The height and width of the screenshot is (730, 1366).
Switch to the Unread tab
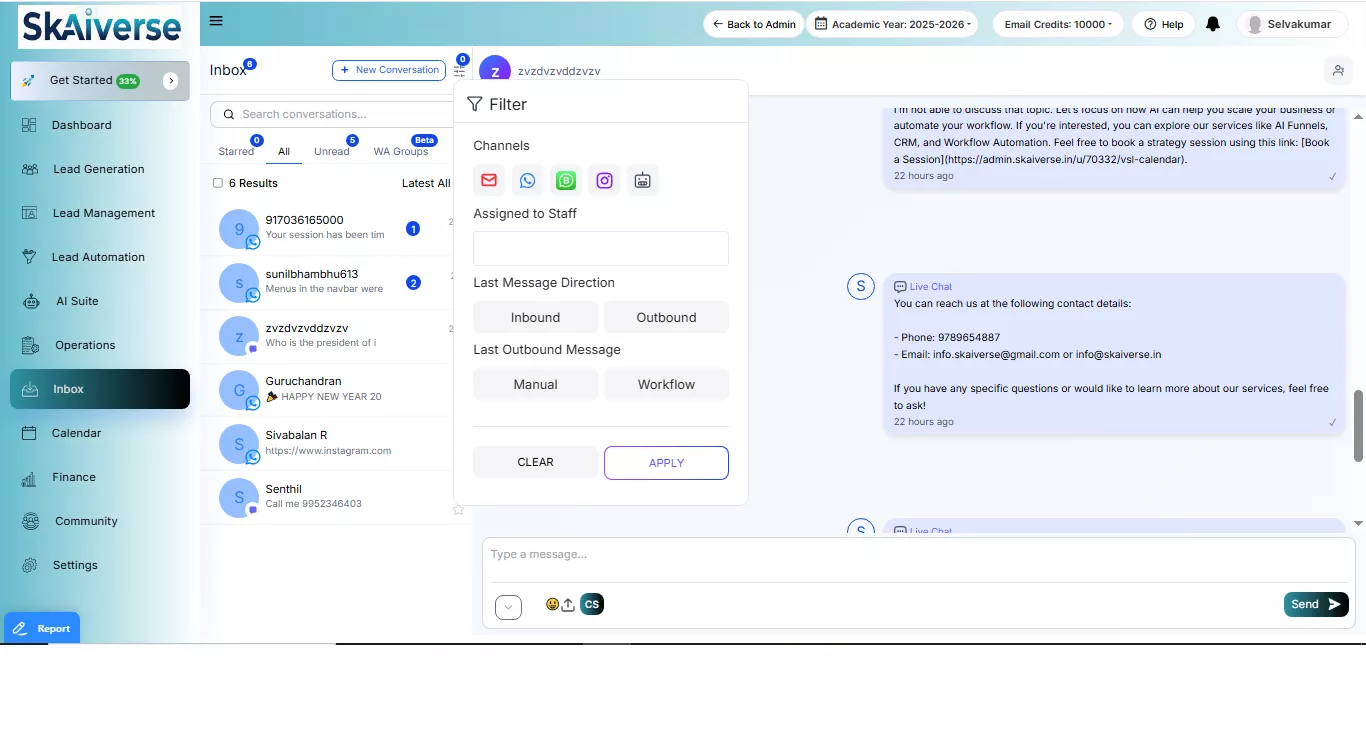tap(332, 151)
